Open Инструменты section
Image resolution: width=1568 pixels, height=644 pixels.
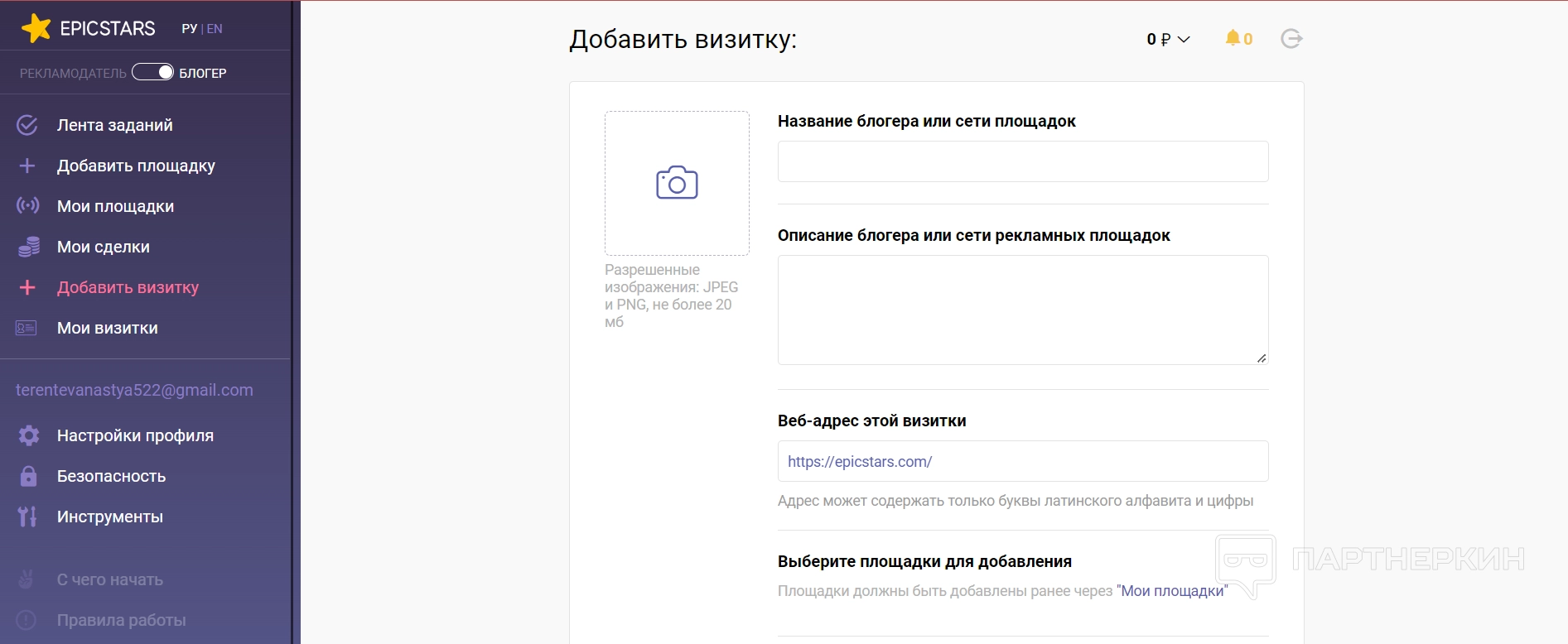point(110,517)
